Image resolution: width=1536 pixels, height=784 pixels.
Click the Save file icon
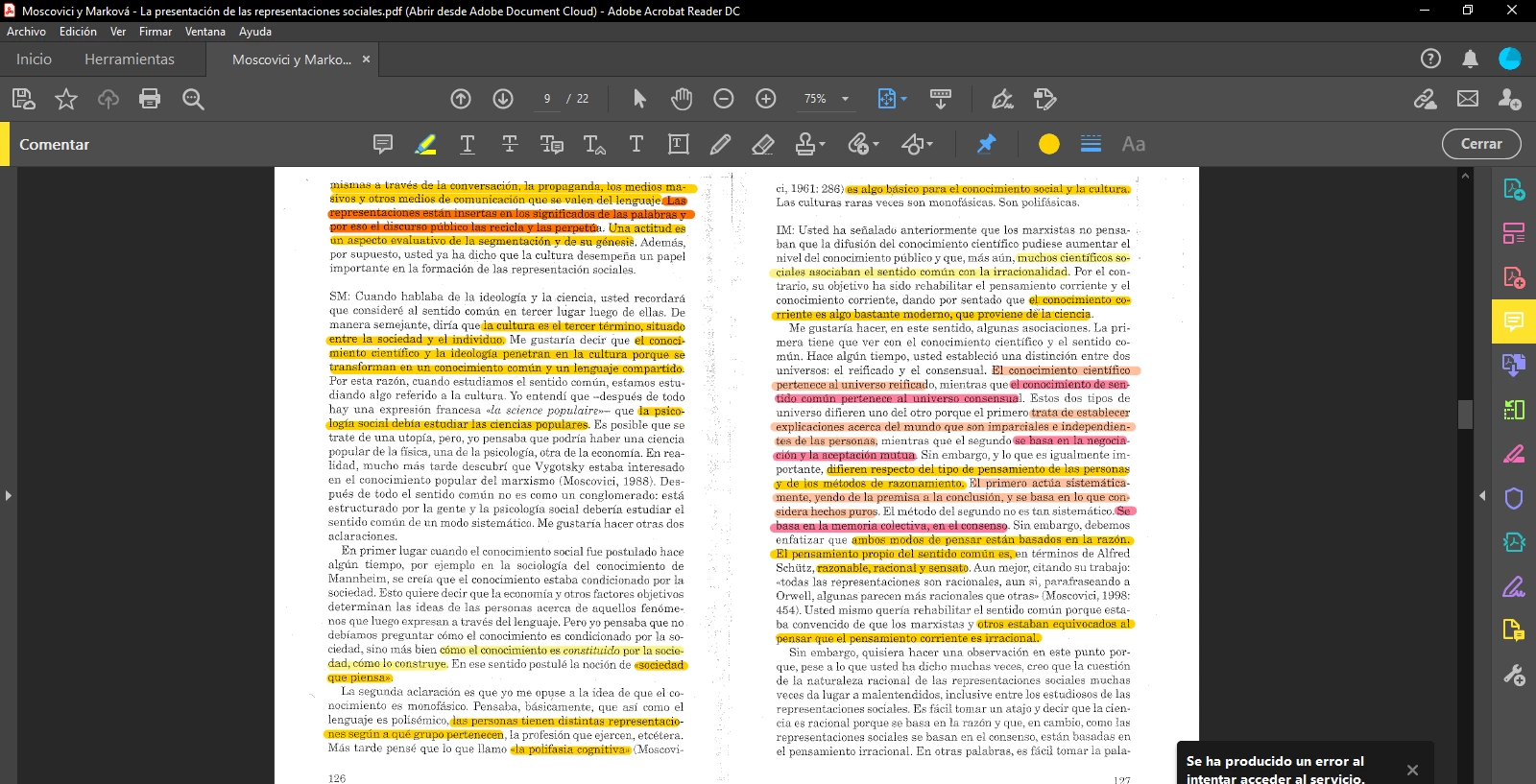click(x=23, y=98)
